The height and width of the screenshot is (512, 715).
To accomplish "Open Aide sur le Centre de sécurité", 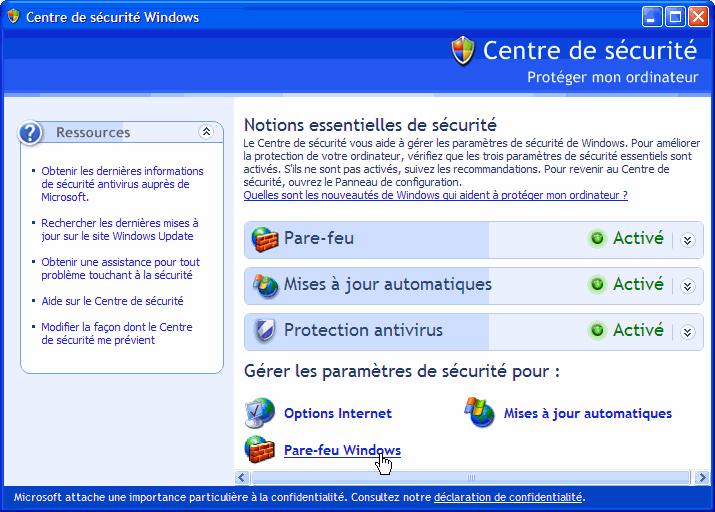I will [112, 301].
